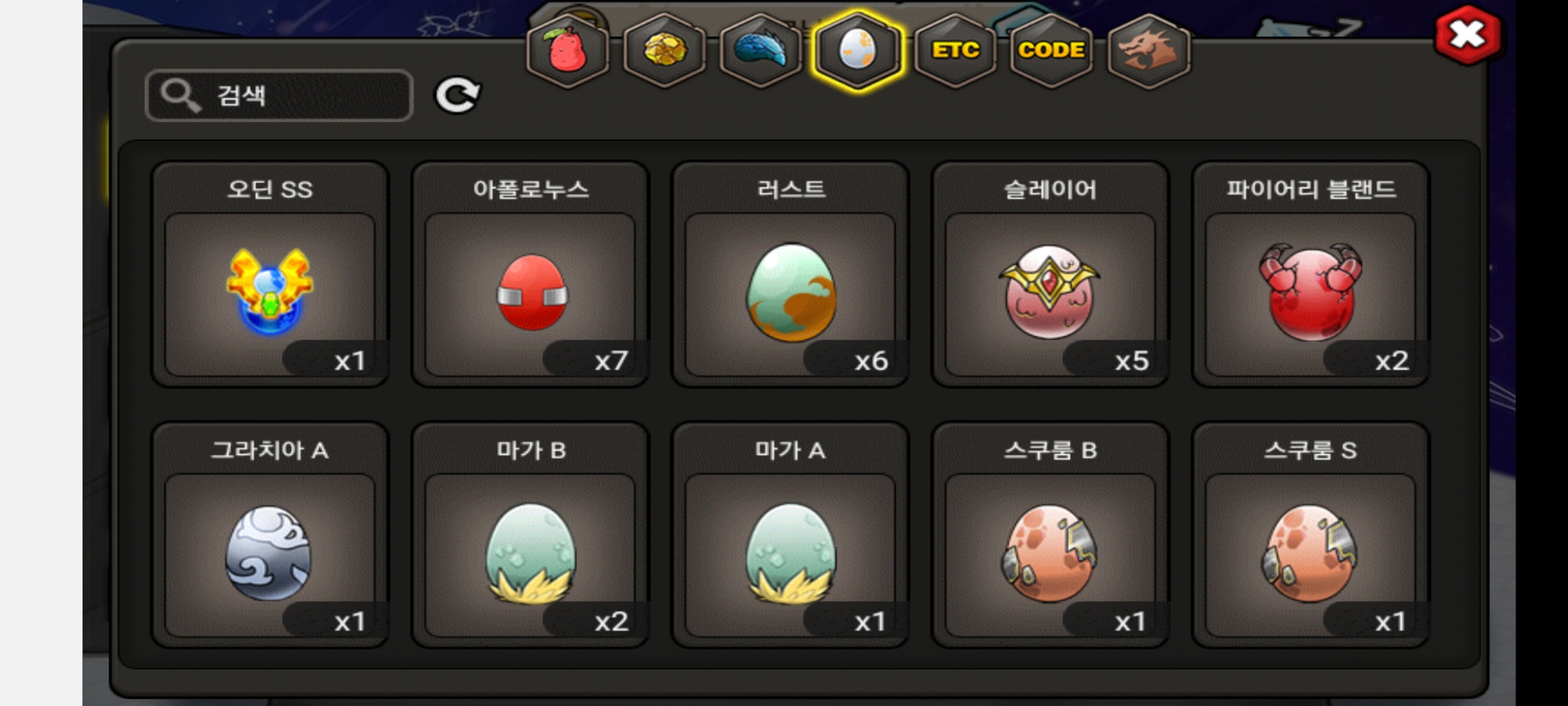Viewport: 1568px width, 706px height.
Task: Select the 마가 A egg
Action: pyautogui.click(x=791, y=535)
